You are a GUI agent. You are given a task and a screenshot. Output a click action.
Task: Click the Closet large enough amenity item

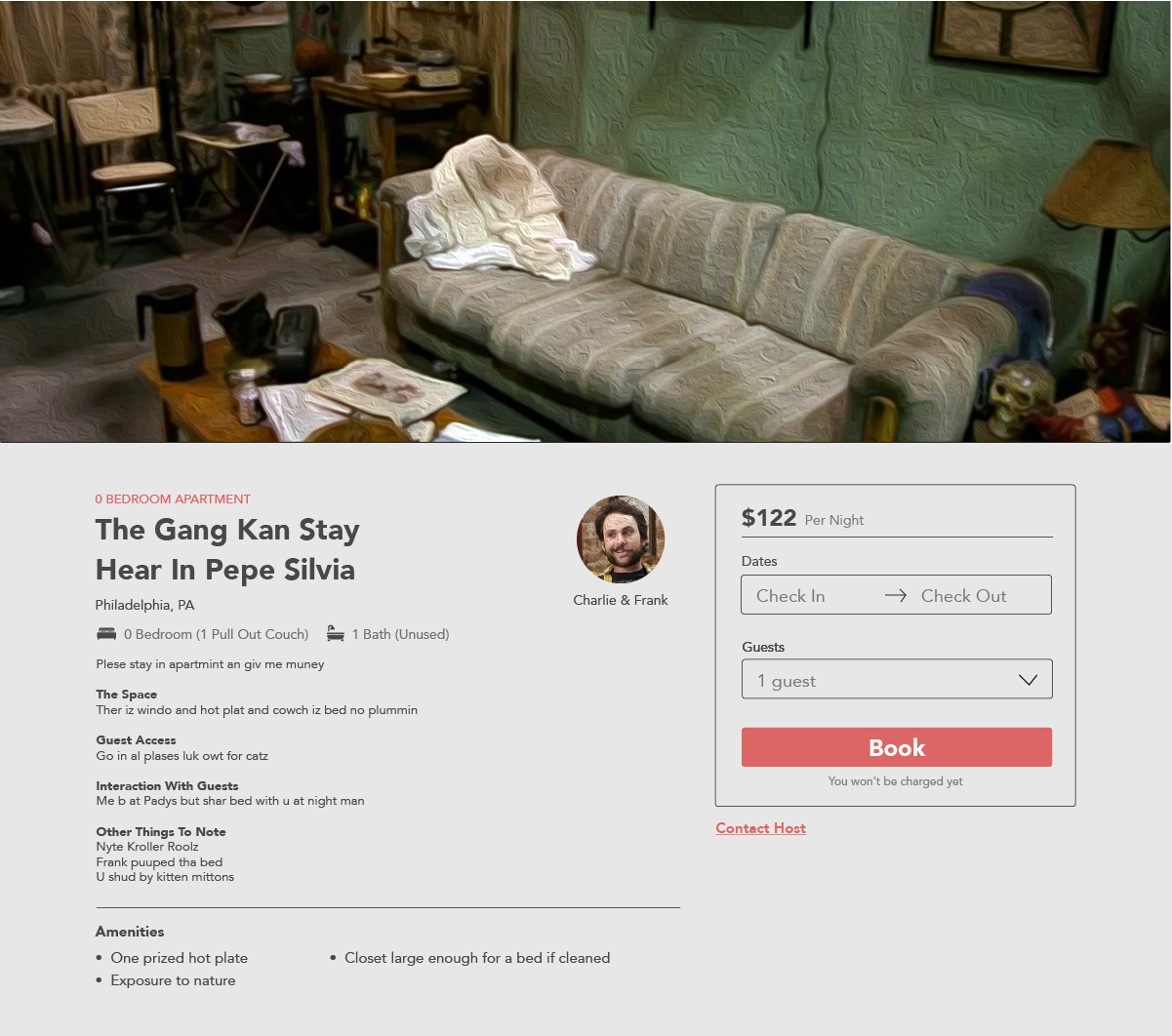pyautogui.click(x=477, y=958)
